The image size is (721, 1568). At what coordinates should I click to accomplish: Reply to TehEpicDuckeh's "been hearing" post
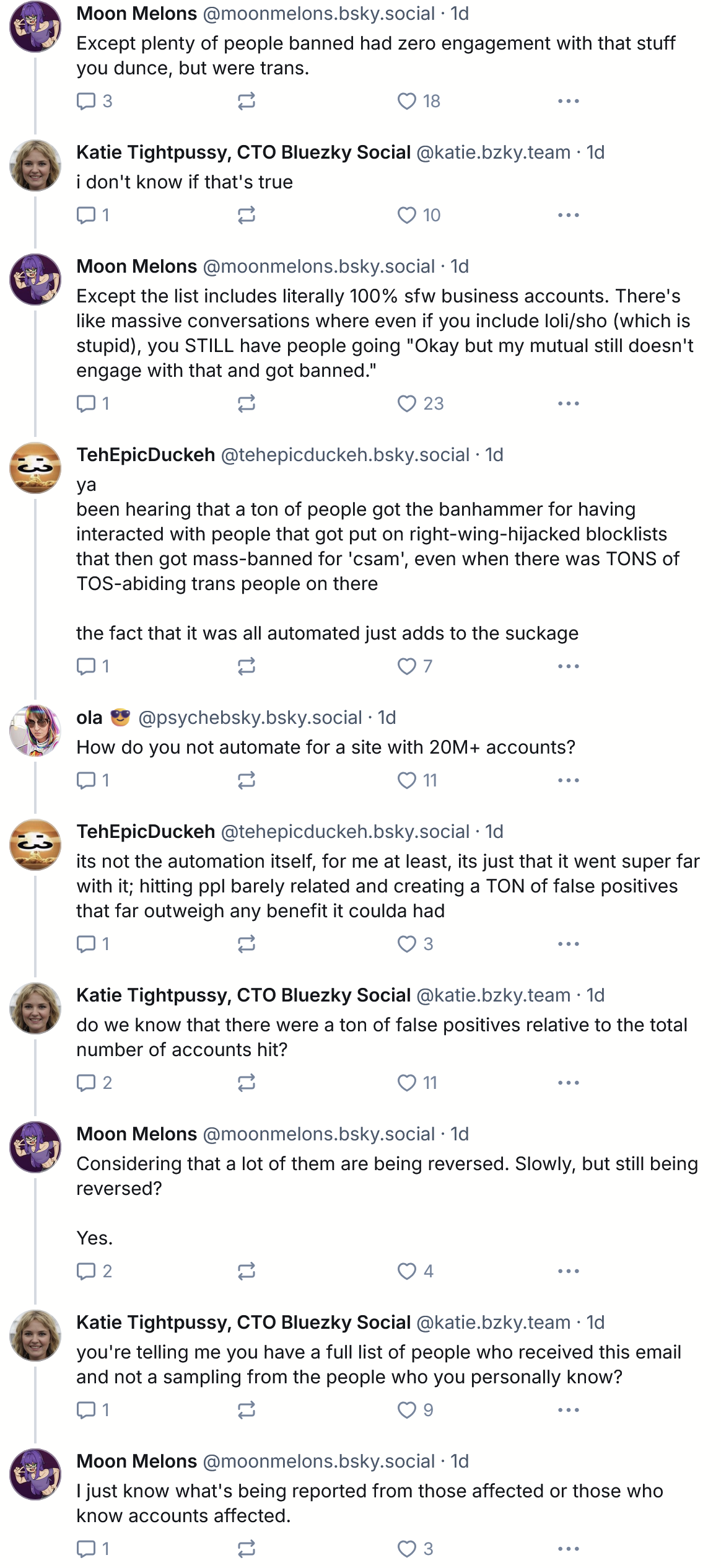pyautogui.click(x=86, y=666)
